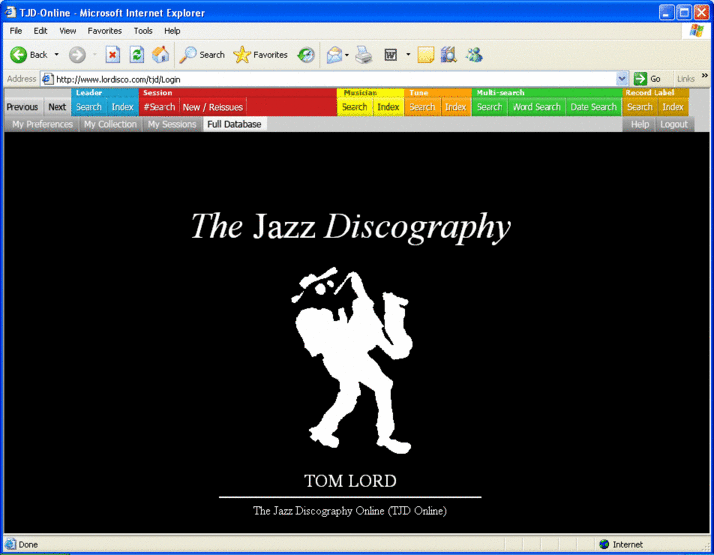714x555 pixels.
Task: Click the IE icon in title bar
Action: coord(10,12)
